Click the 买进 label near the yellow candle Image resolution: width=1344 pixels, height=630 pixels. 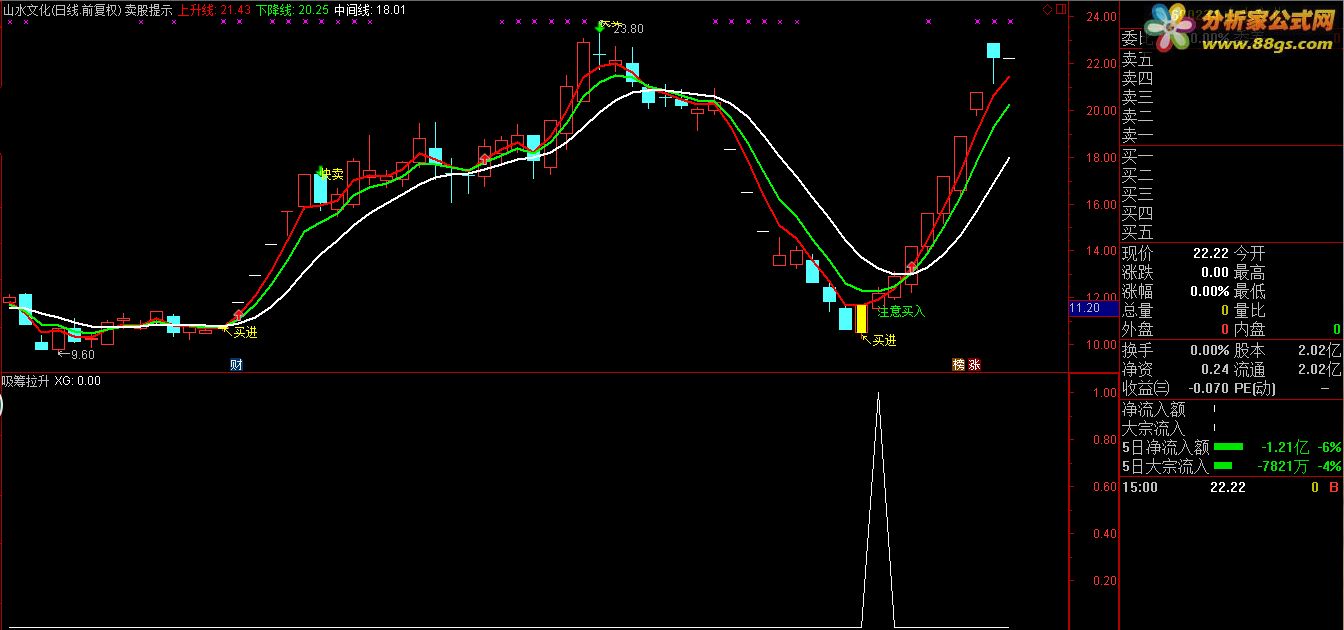tap(884, 340)
